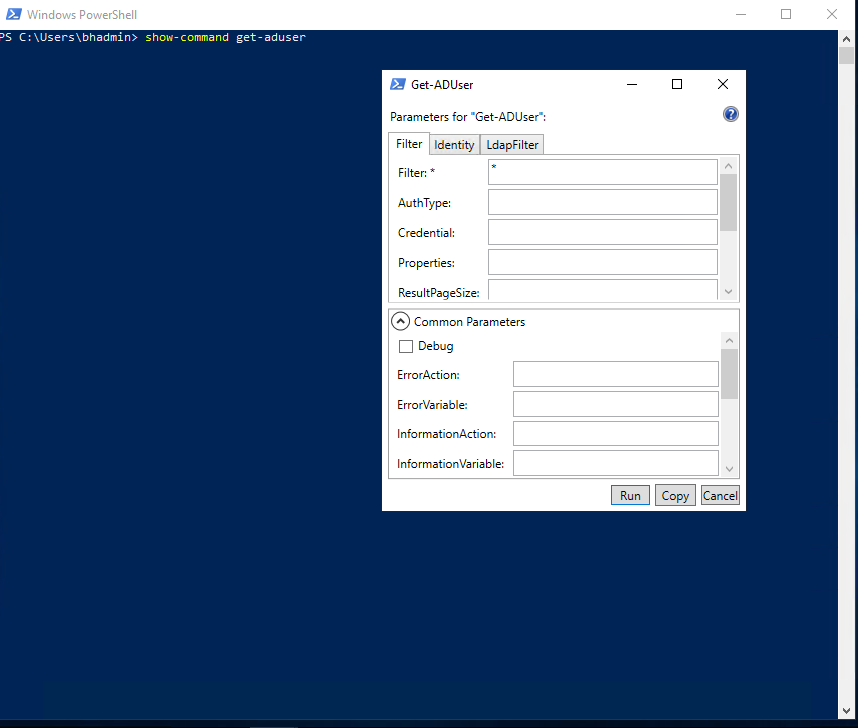Viewport: 858px width, 728px height.
Task: Click scroll-up arrow of the PowerShell window
Action: point(847,39)
